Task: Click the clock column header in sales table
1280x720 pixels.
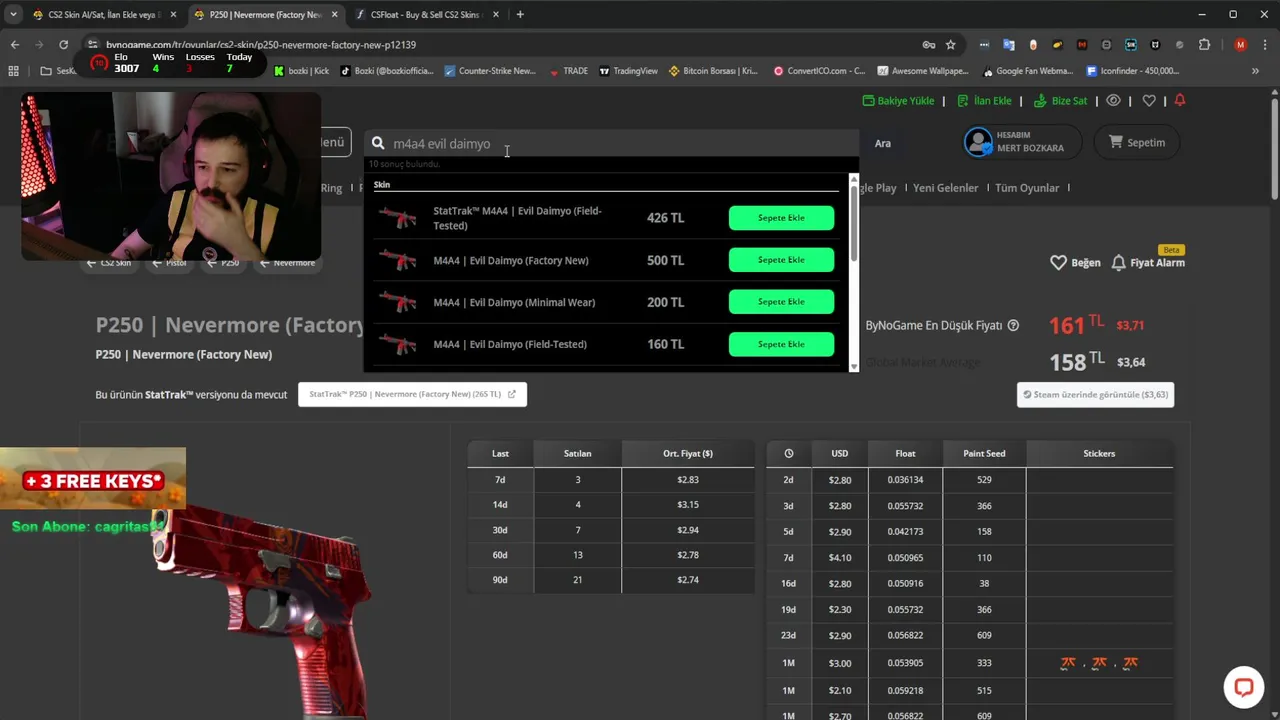Action: [x=789, y=454]
